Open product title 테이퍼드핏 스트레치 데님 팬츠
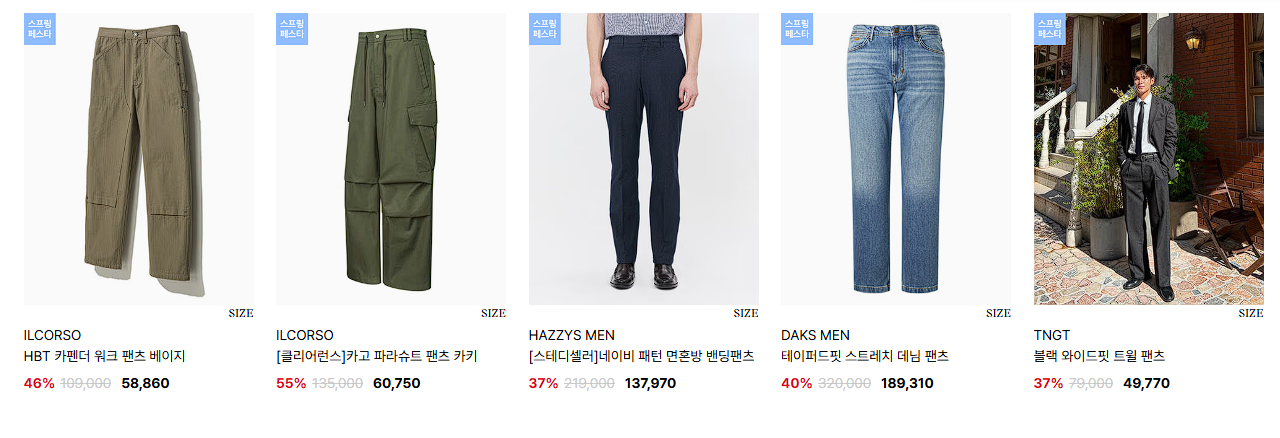 865,356
